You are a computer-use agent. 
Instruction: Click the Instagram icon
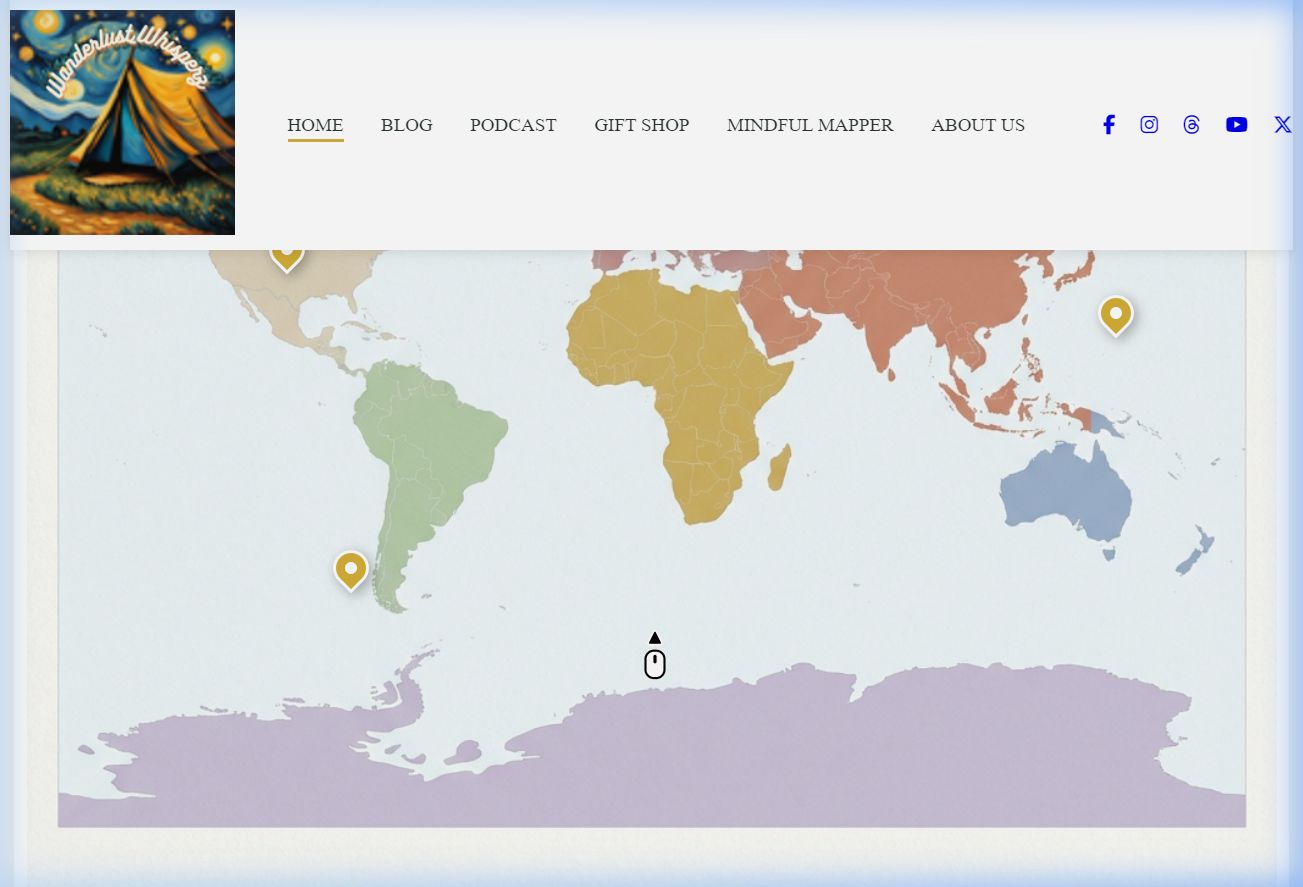(x=1149, y=125)
